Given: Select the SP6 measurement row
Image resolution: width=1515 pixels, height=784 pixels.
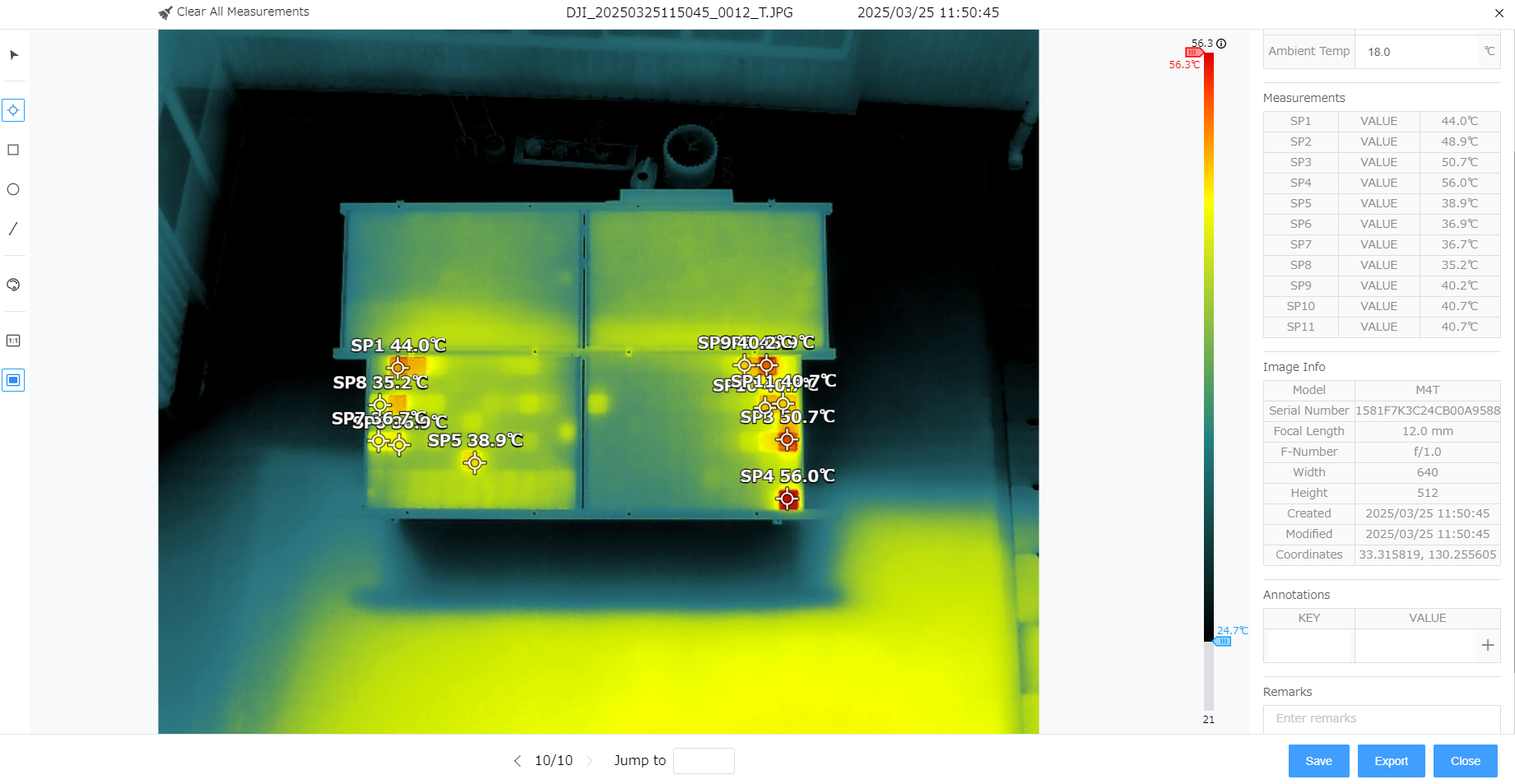Looking at the screenshot, I should point(1382,224).
